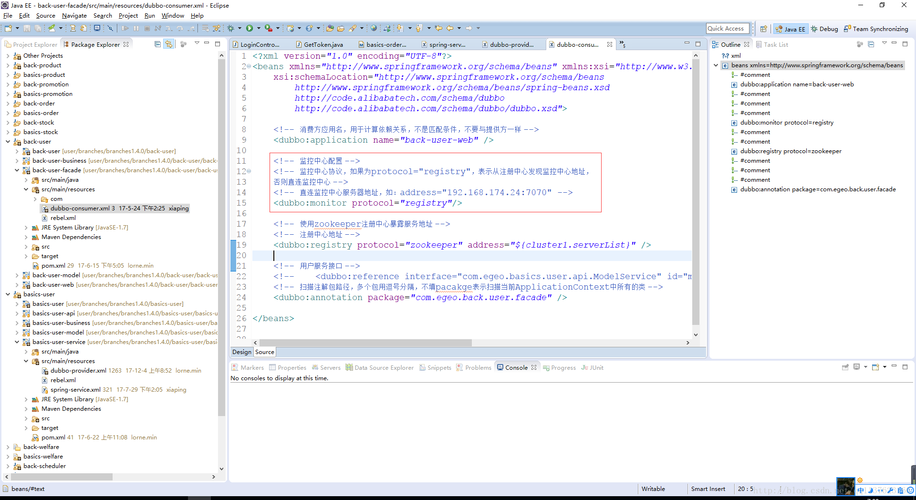Click Collapse All in Outline view
Screen dimensions: 916x500
click(871, 44)
